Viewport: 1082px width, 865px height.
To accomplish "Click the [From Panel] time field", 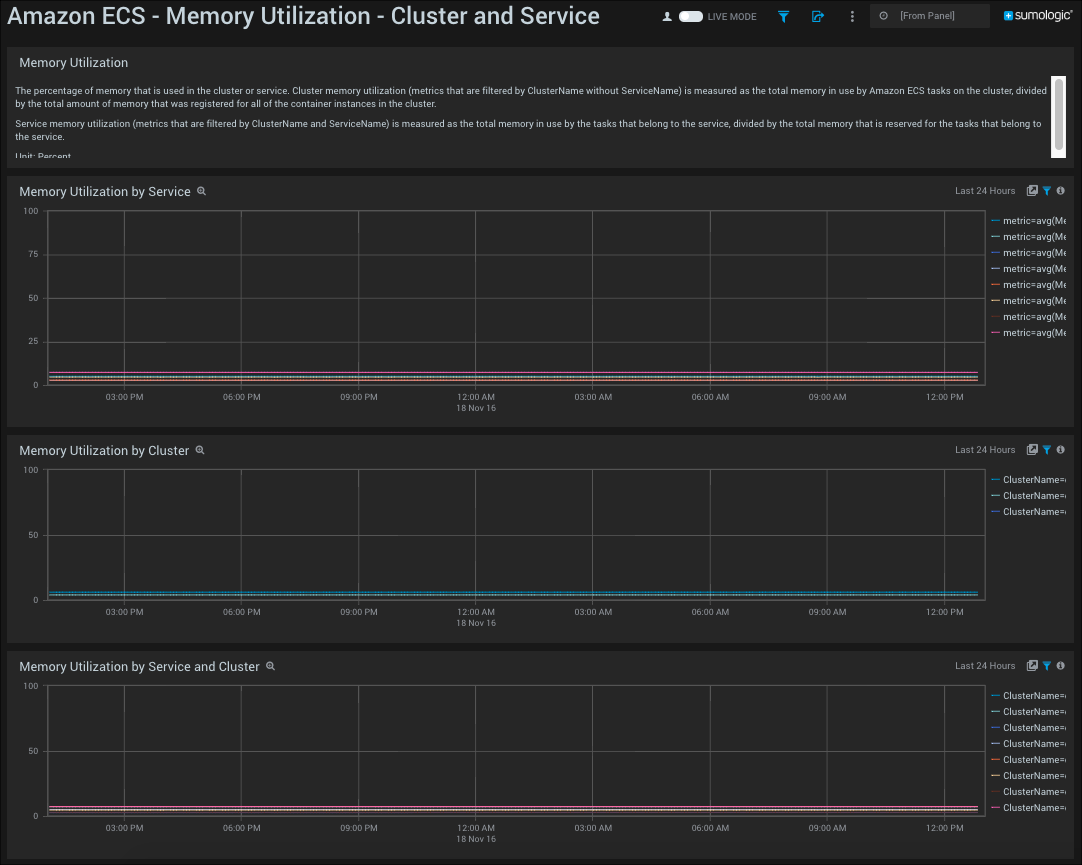I will pyautogui.click(x=929, y=16).
